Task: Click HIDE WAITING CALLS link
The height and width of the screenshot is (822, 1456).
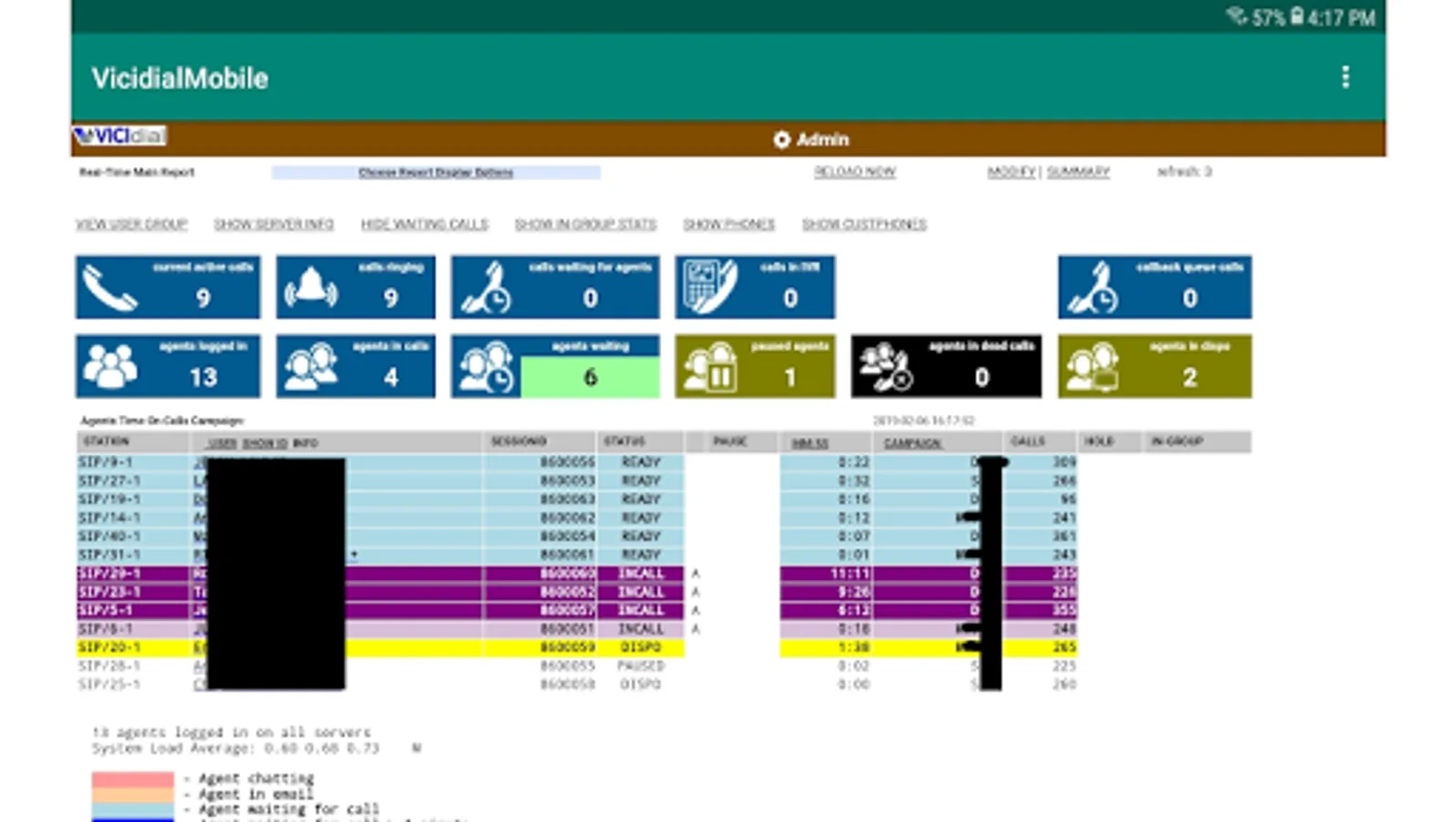Action: coord(425,225)
